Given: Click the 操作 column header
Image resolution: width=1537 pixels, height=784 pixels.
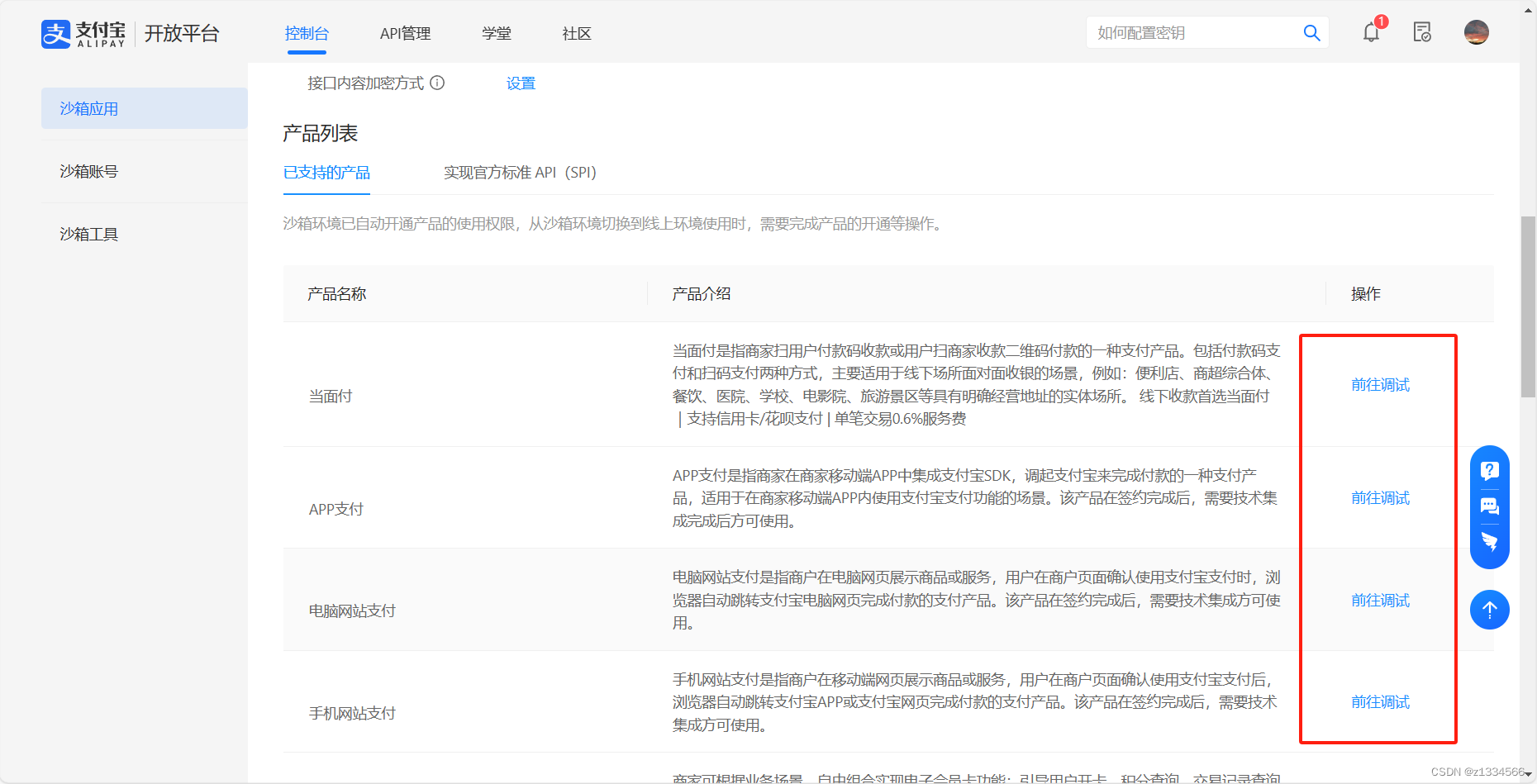Looking at the screenshot, I should click(1366, 294).
